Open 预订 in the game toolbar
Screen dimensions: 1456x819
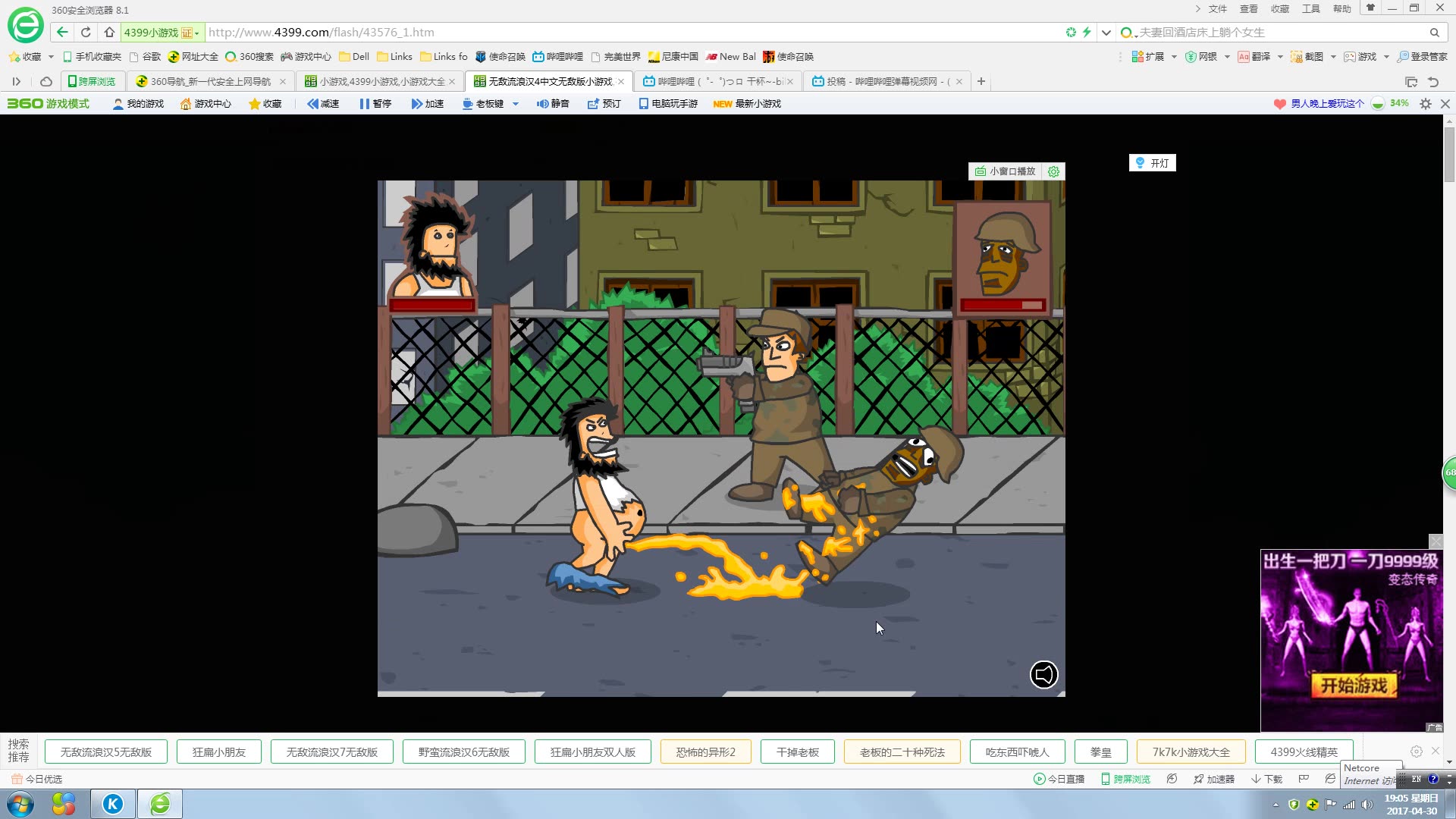pos(604,104)
